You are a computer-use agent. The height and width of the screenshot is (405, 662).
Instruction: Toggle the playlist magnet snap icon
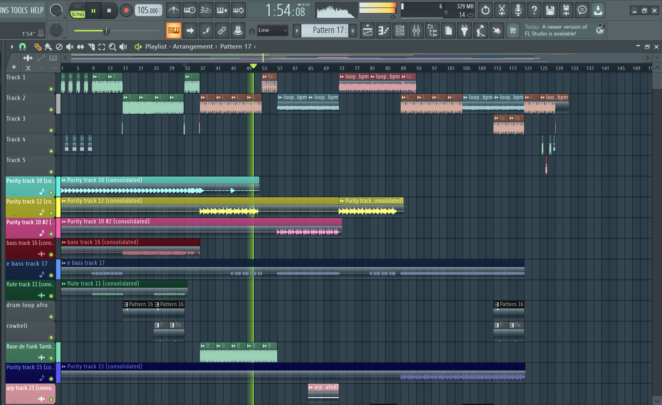pos(24,47)
